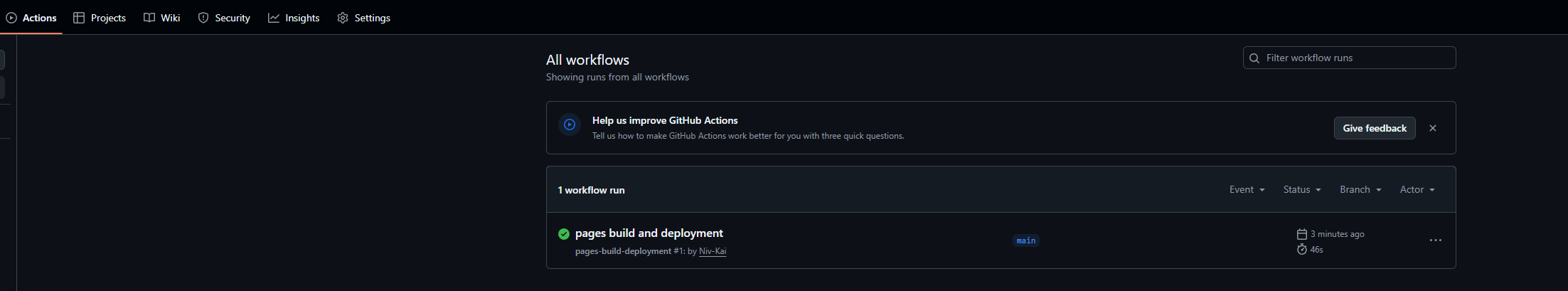
Task: Click the 1 workflow run header text
Action: 591,190
